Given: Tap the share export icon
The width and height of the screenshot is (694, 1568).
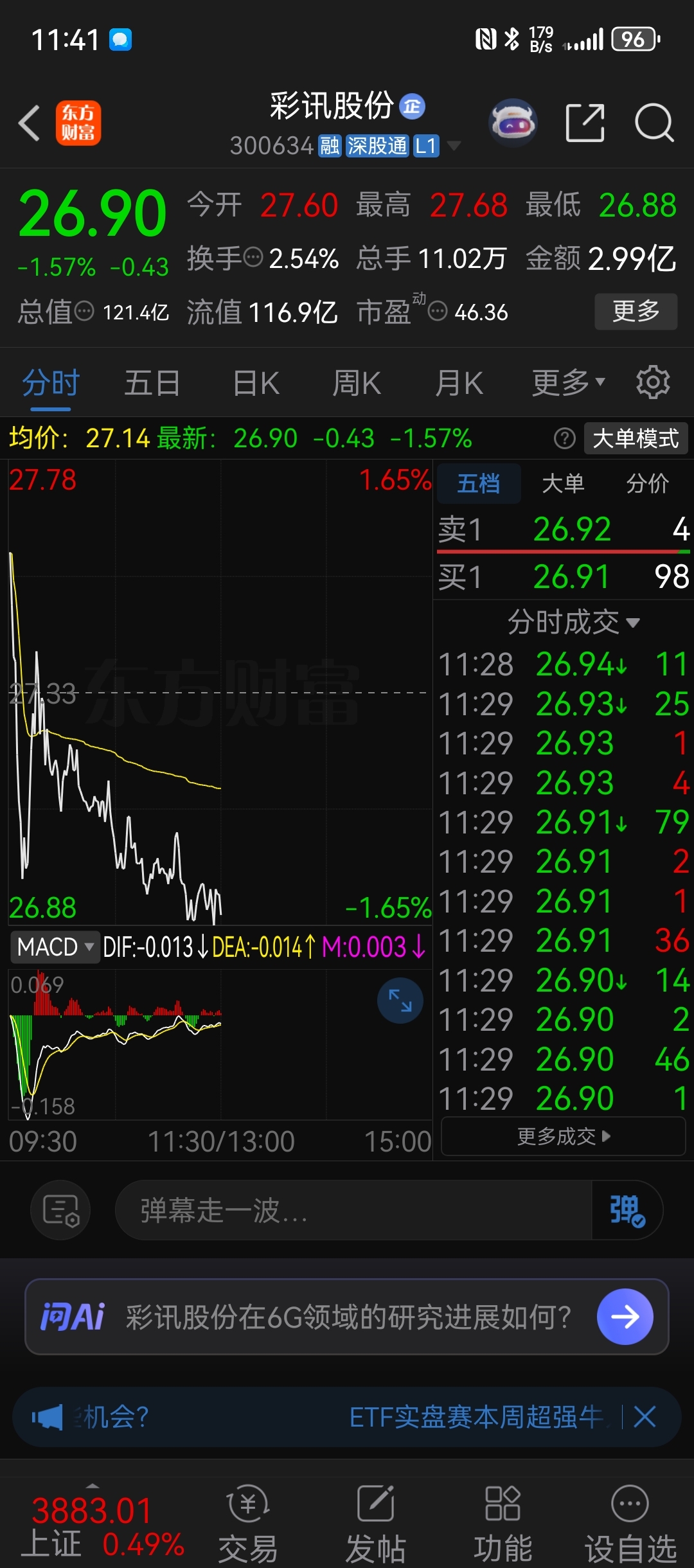Looking at the screenshot, I should pyautogui.click(x=585, y=122).
